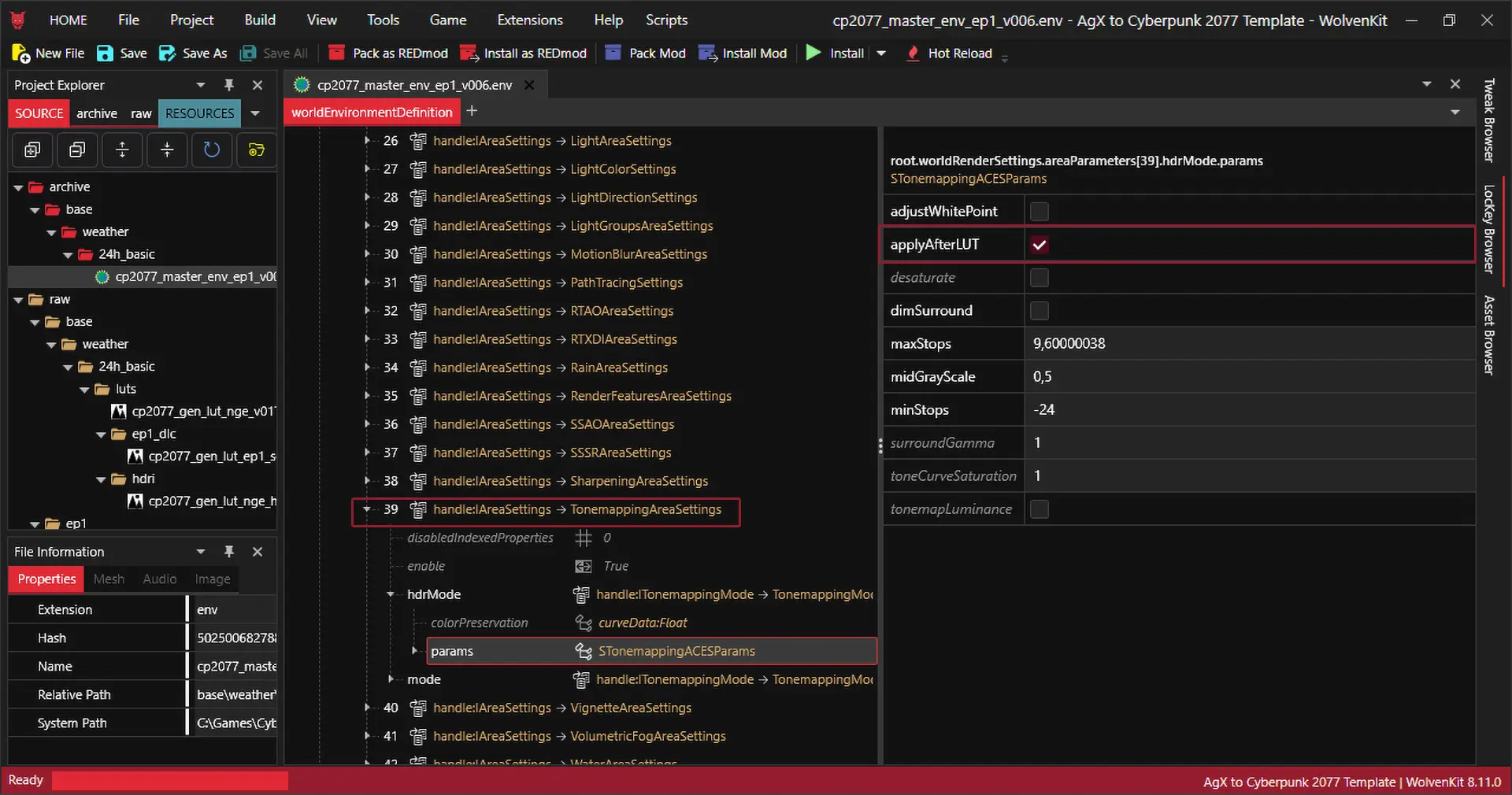Click the cp2077_gen_lut_nge_v01 file icon
This screenshot has height=795, width=1512.
pos(119,412)
